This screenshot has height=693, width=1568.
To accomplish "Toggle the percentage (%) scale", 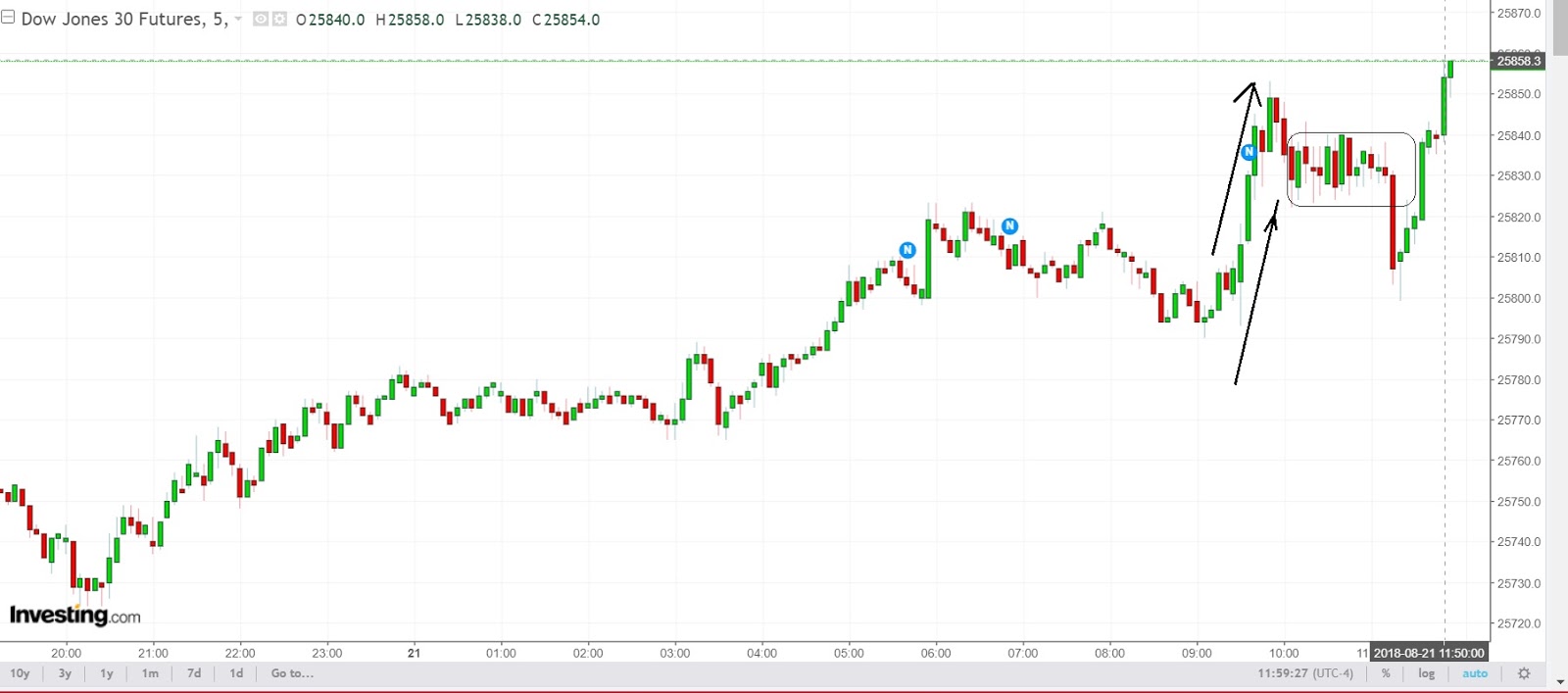I will [x=1386, y=673].
